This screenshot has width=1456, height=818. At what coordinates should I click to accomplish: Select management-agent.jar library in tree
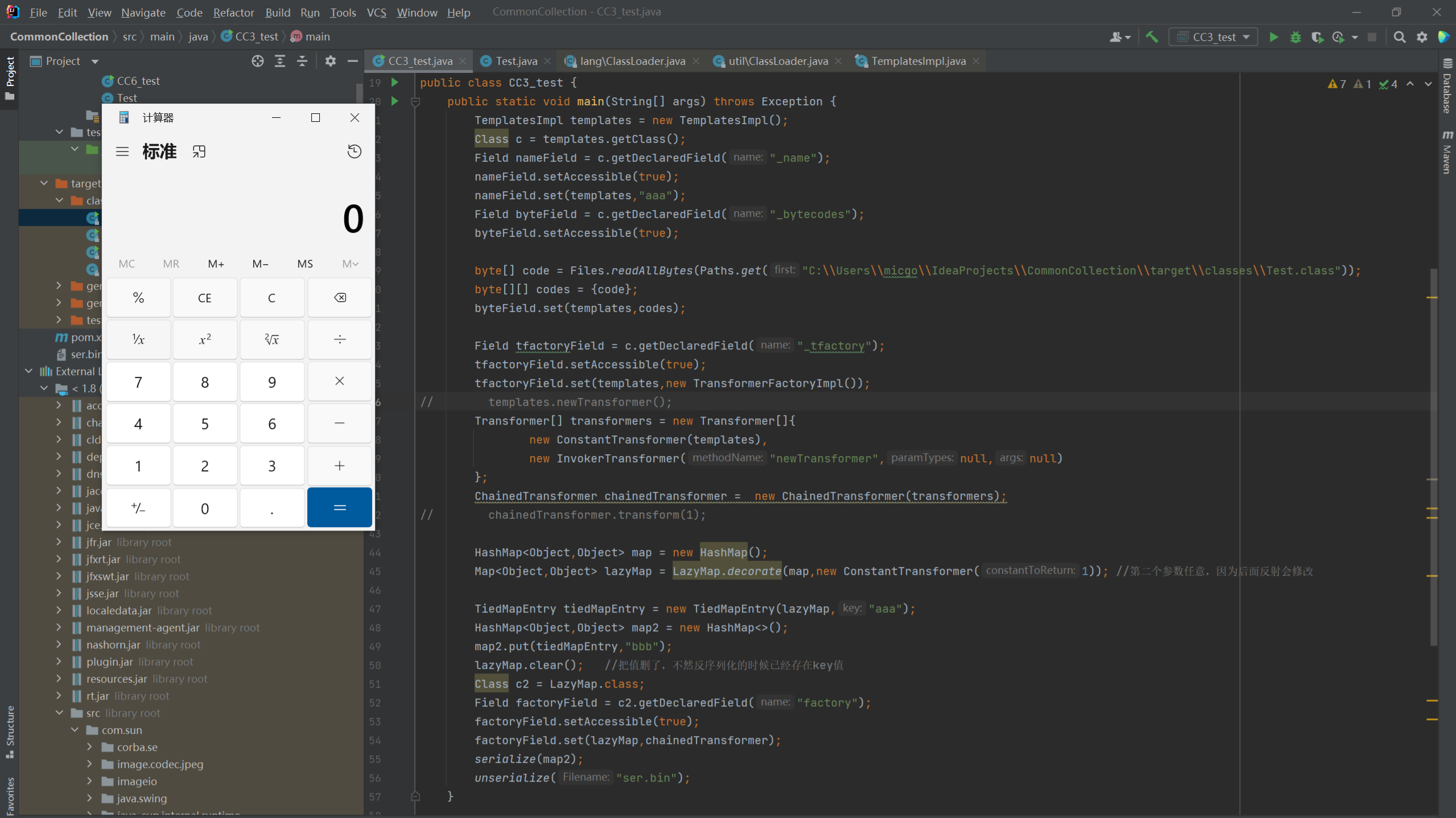coord(143,627)
